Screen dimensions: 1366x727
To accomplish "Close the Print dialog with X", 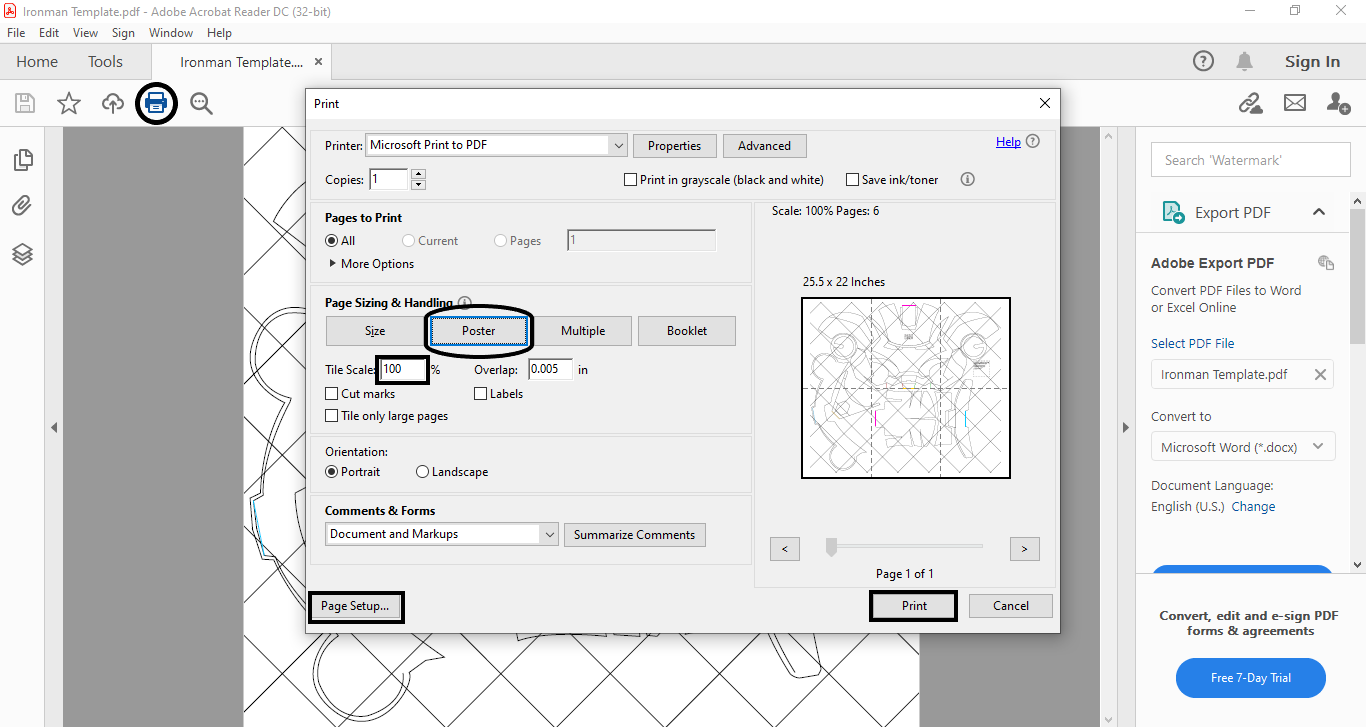I will [x=1045, y=103].
